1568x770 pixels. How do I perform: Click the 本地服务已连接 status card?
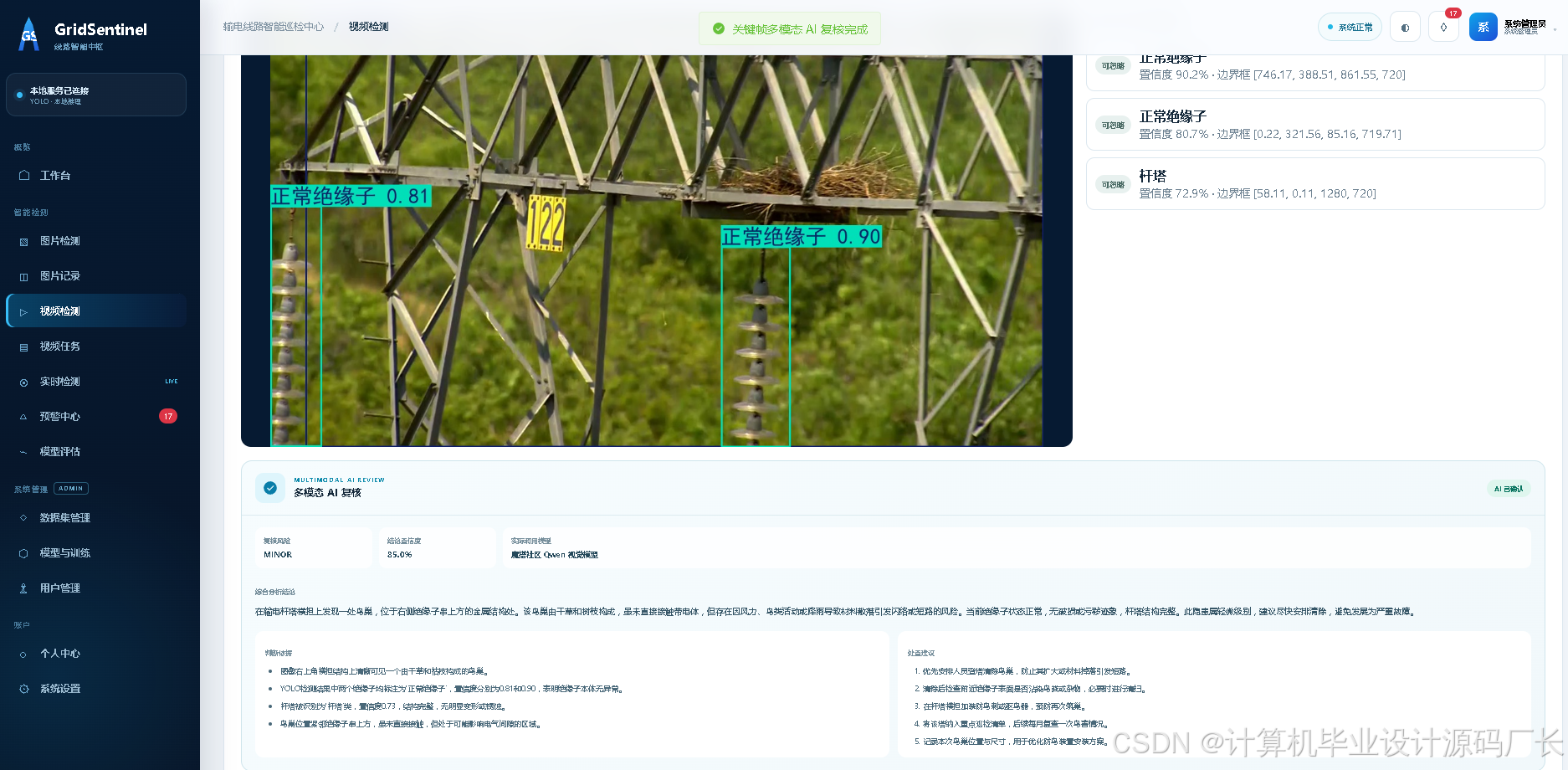click(x=96, y=95)
